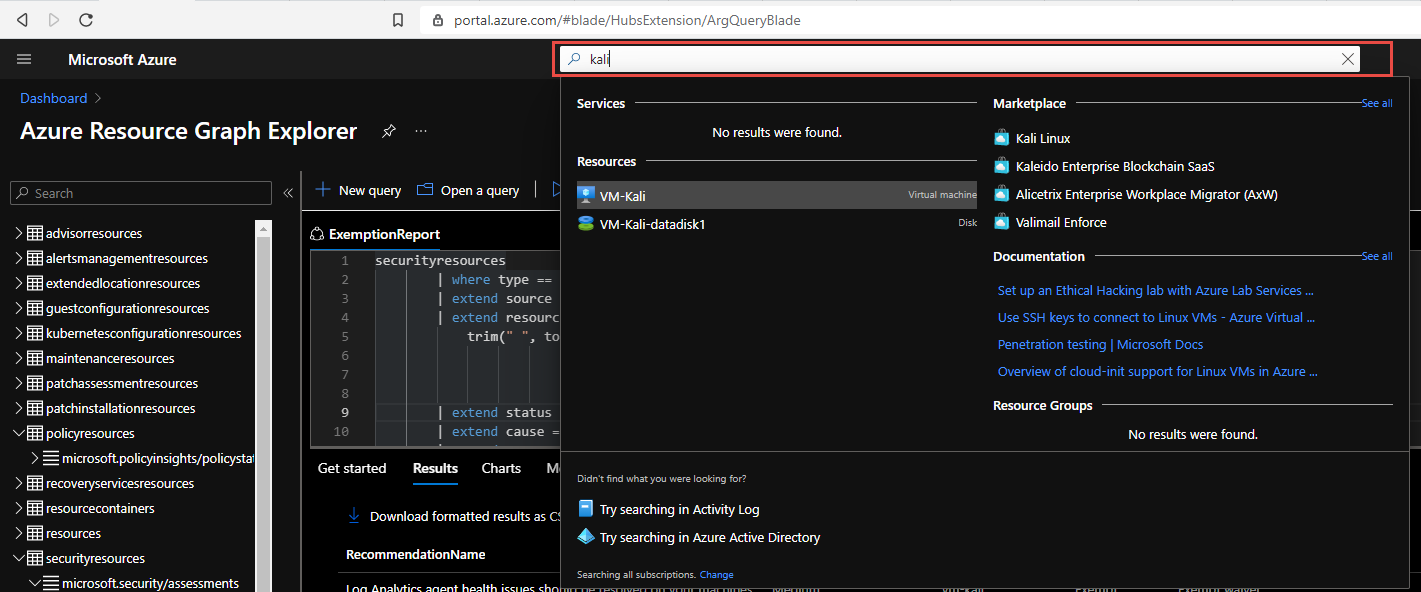Open 'Penetration testing | Microsoft Docs' link

click(x=1100, y=344)
